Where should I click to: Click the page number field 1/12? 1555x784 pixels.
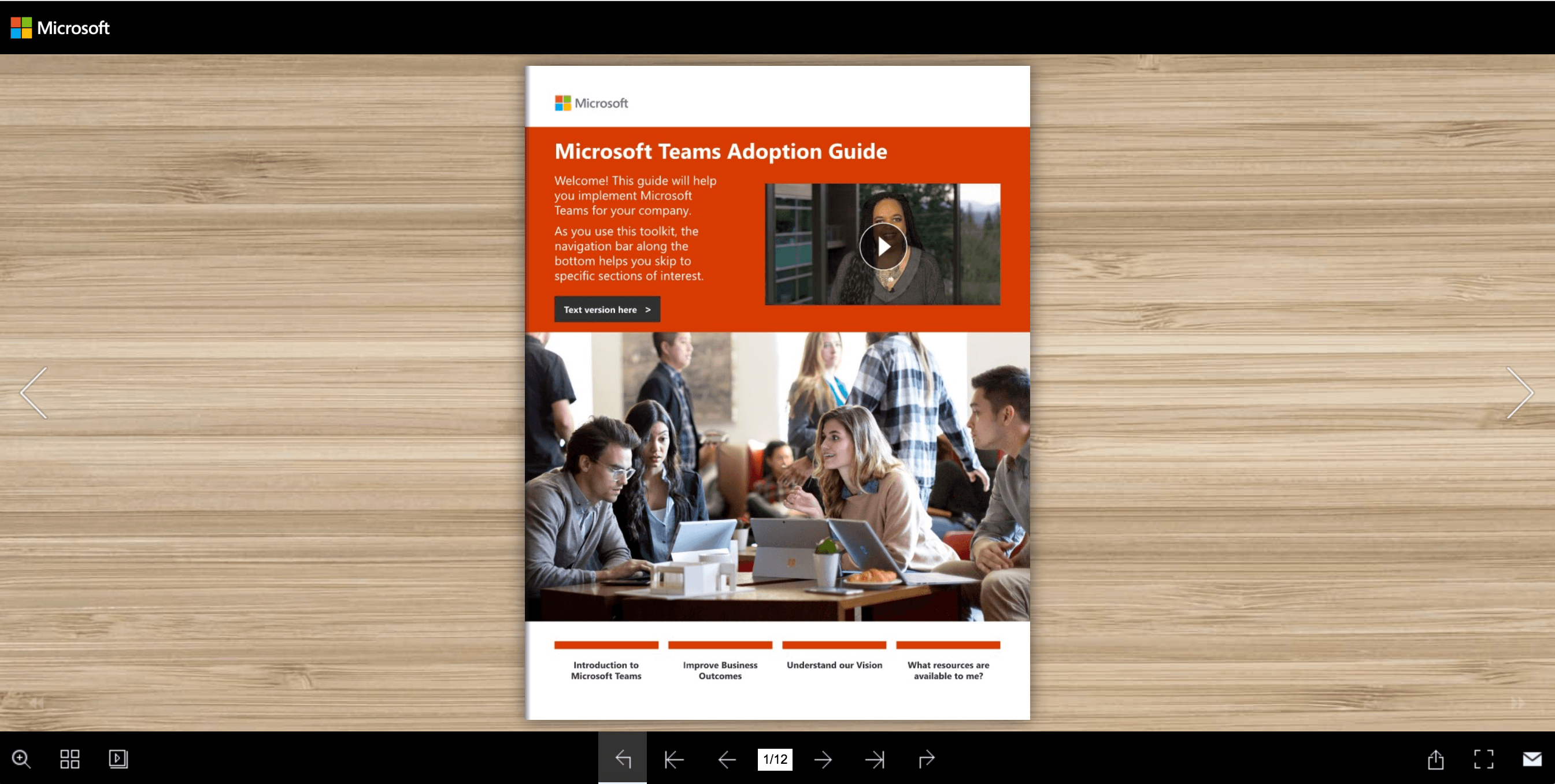(x=775, y=759)
